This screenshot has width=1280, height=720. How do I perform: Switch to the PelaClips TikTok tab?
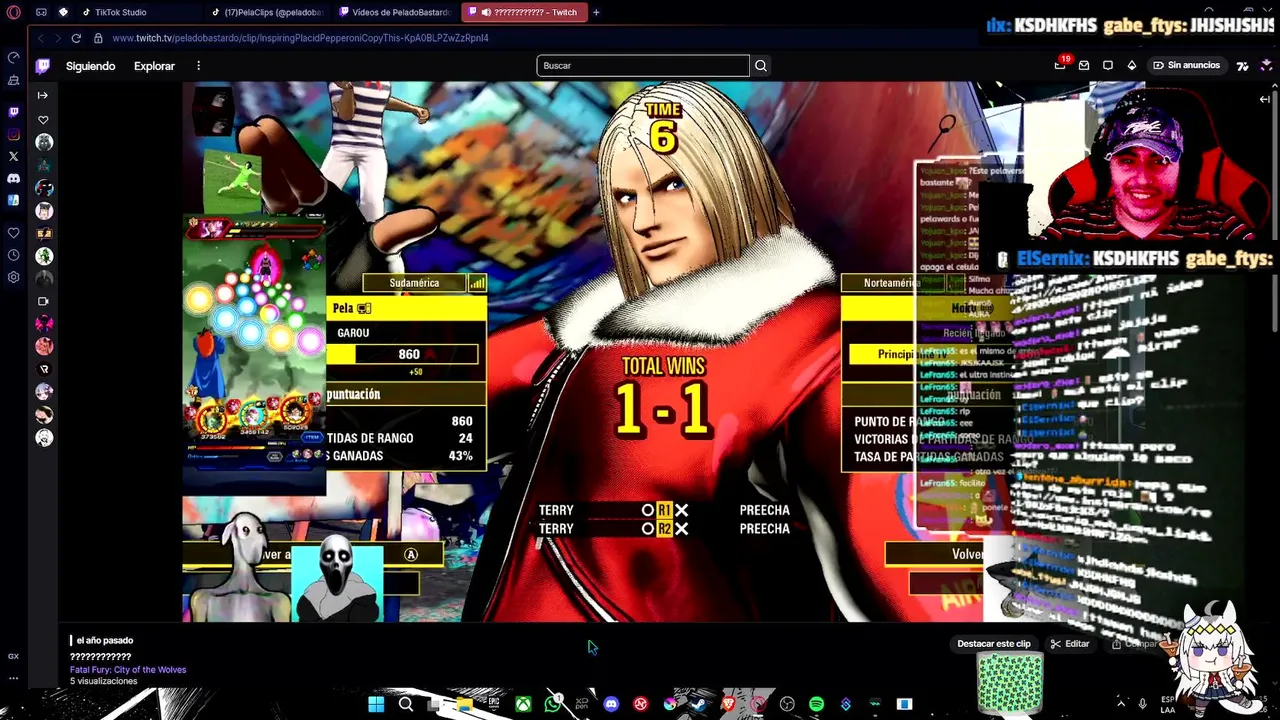click(x=267, y=12)
